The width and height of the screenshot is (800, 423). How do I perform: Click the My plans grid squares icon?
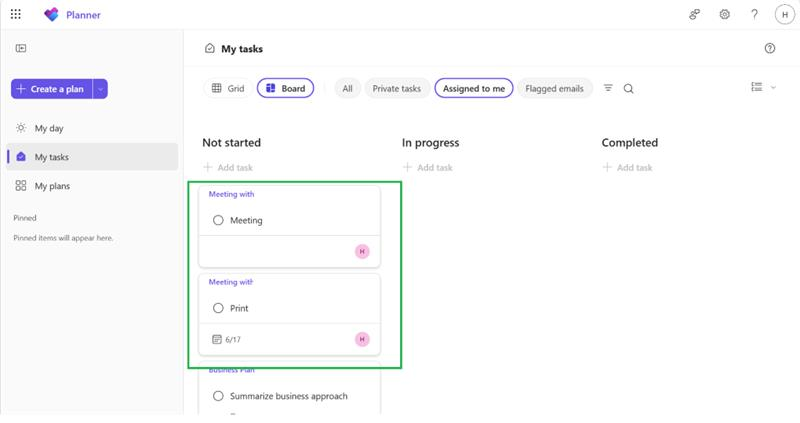(x=20, y=186)
